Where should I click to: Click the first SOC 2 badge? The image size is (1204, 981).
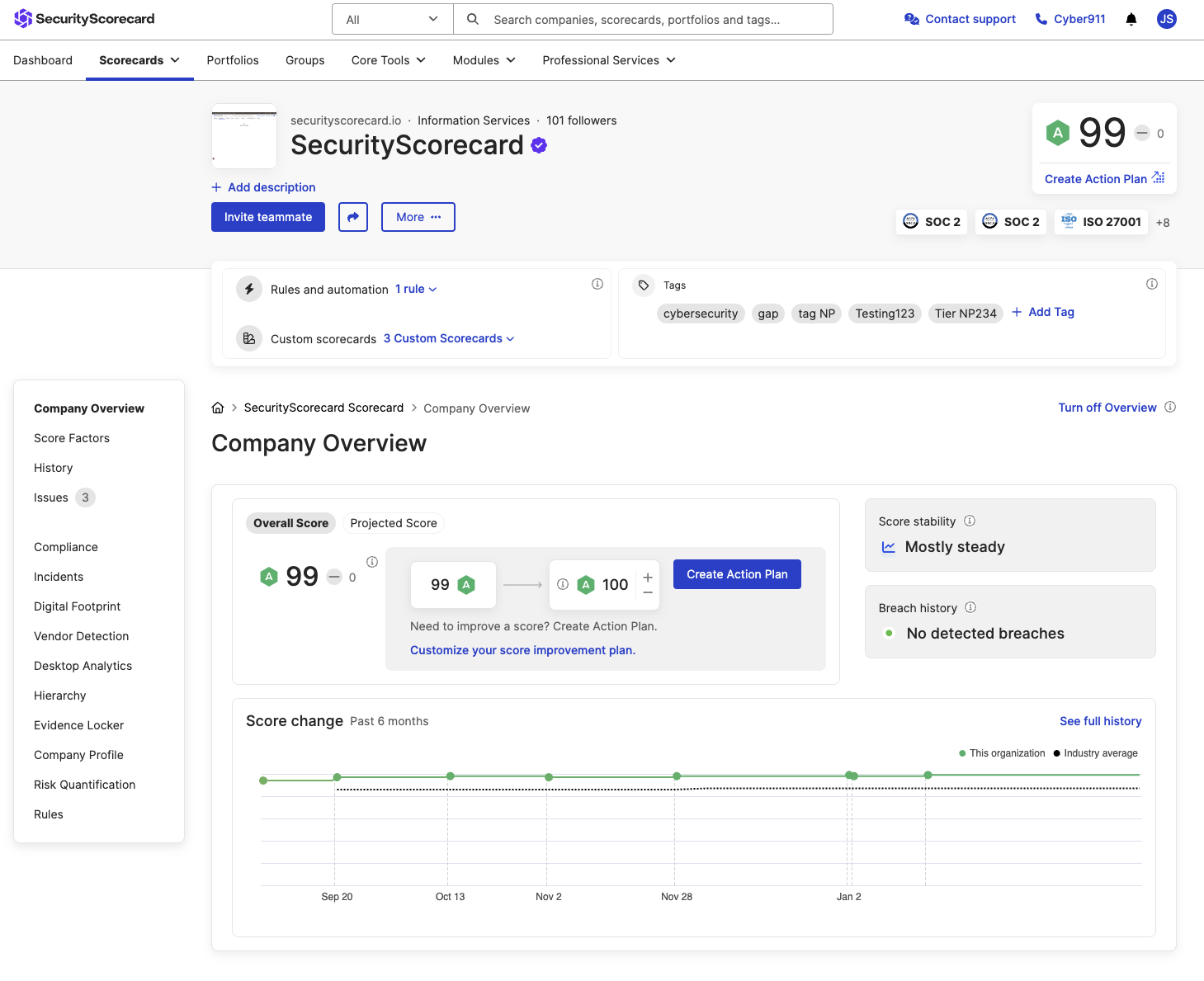tap(932, 222)
